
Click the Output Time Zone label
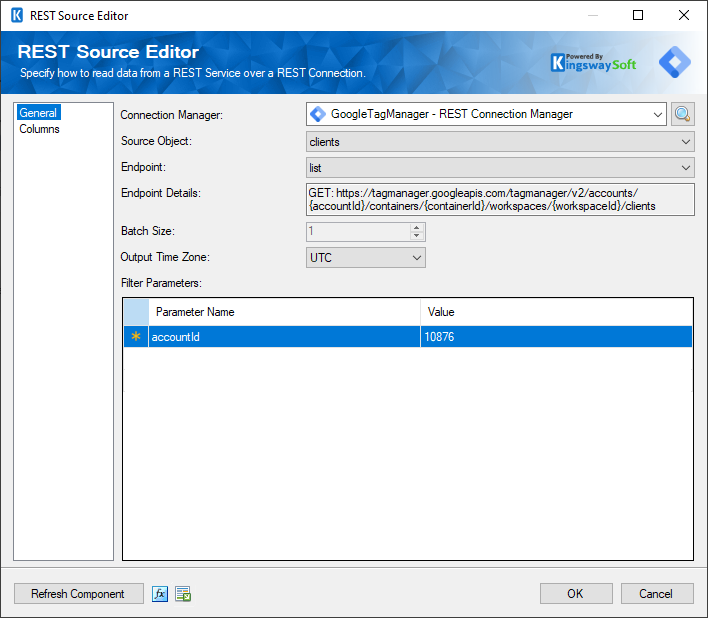pos(165,257)
